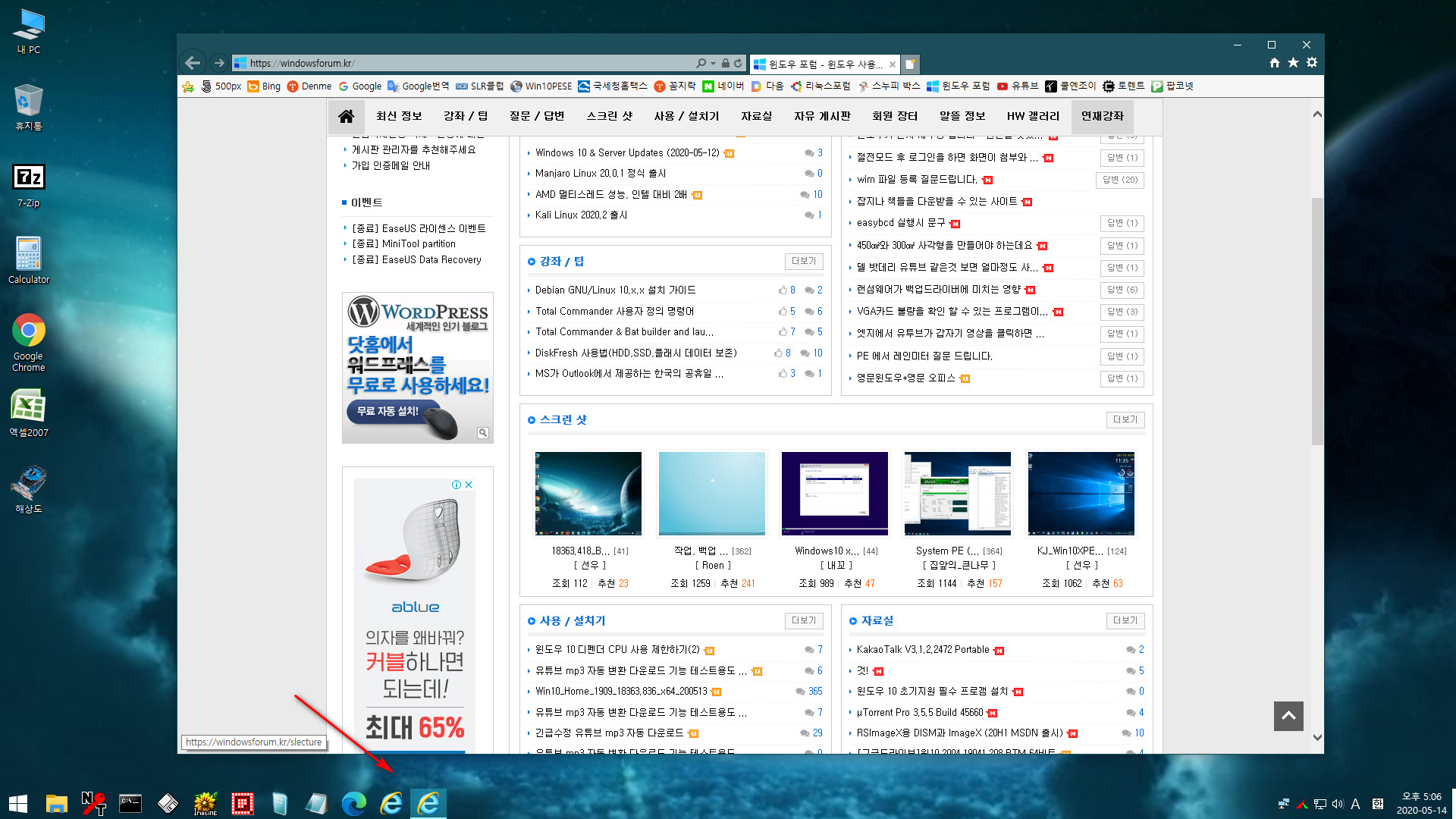Open the System PE screenshot thumbnail
The height and width of the screenshot is (819, 1456).
pos(958,494)
